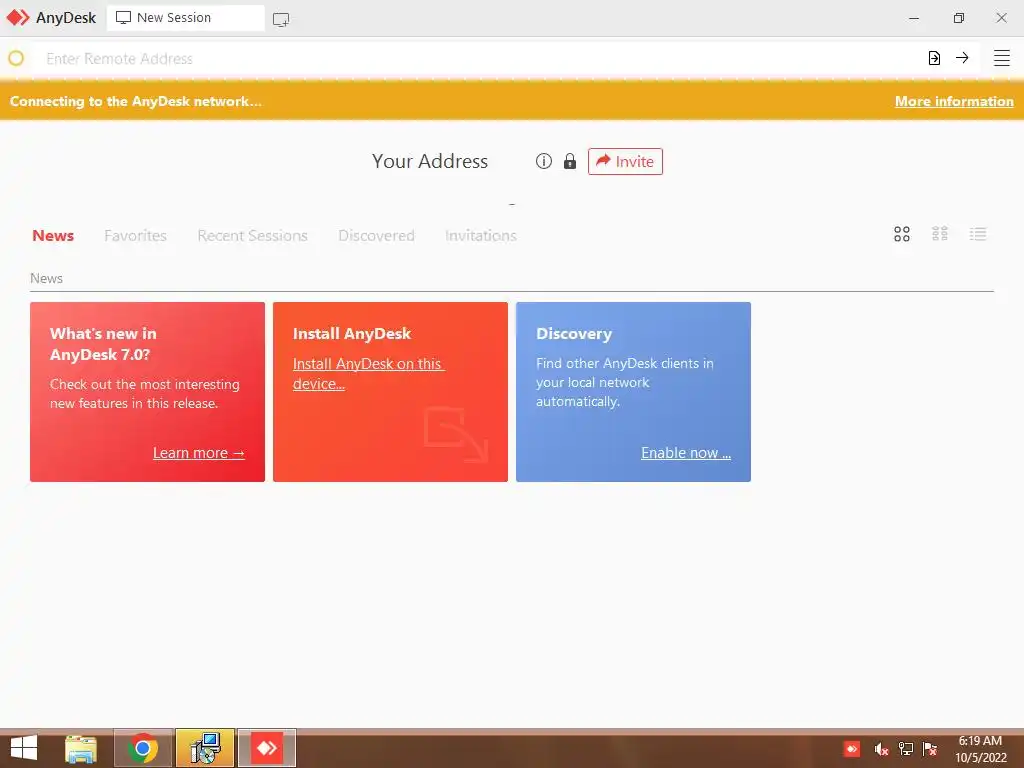Select the New Session tab

[x=185, y=18]
